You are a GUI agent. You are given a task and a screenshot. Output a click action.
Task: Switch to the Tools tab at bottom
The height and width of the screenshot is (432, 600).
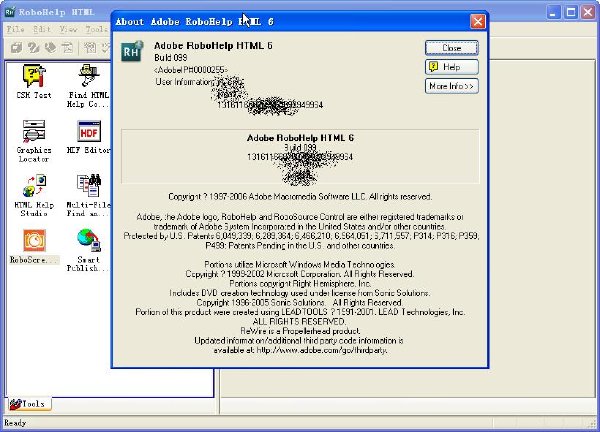coord(29,404)
